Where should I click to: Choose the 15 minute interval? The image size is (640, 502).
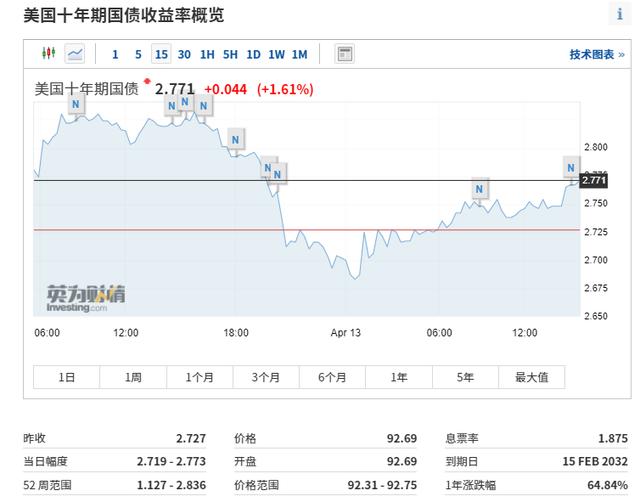(161, 54)
